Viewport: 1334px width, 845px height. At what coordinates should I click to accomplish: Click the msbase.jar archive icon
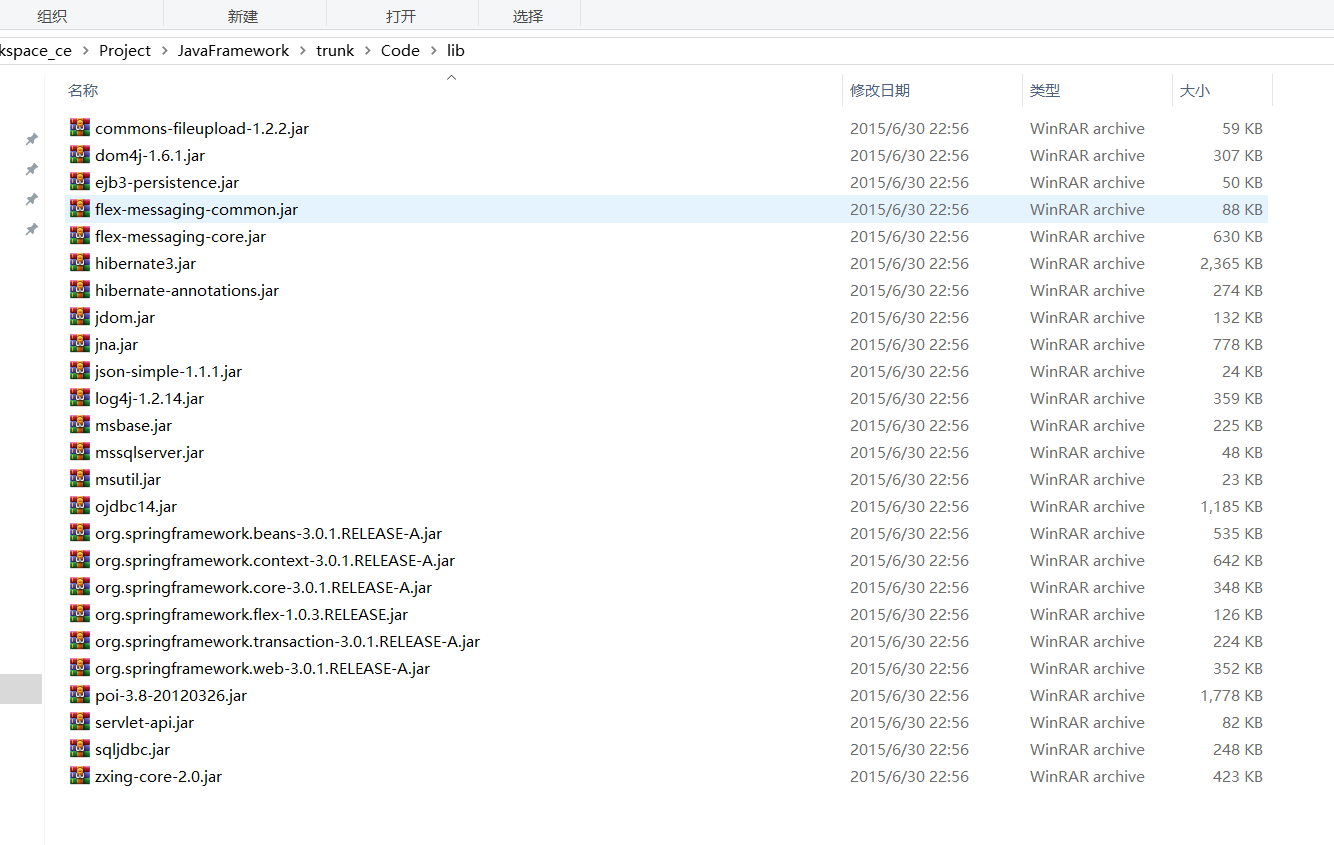(80, 425)
